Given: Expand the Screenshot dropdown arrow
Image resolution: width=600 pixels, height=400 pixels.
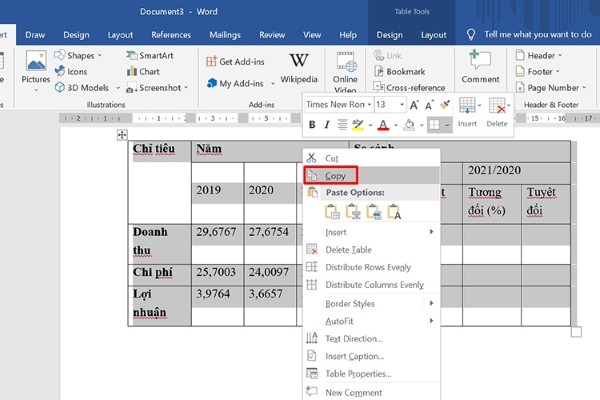Looking at the screenshot, I should pos(186,88).
